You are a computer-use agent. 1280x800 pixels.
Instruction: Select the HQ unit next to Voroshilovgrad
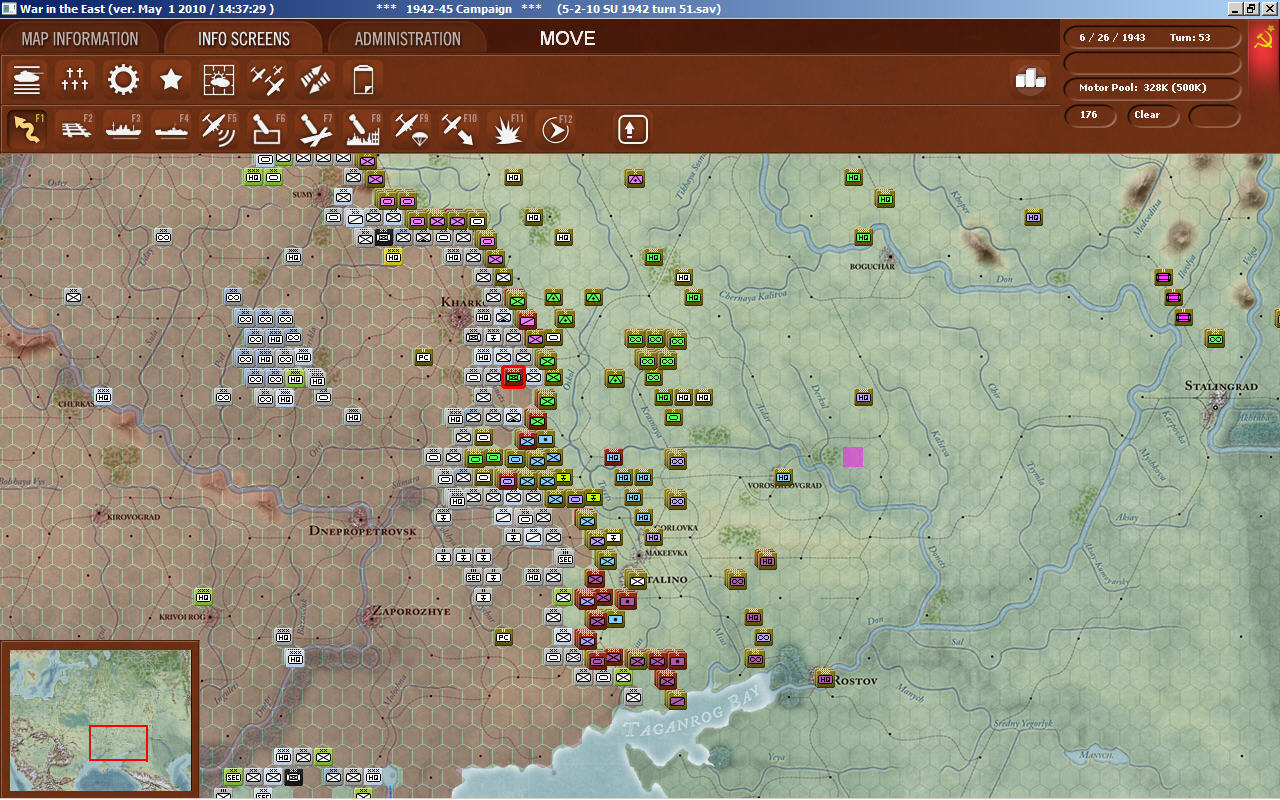coord(783,477)
